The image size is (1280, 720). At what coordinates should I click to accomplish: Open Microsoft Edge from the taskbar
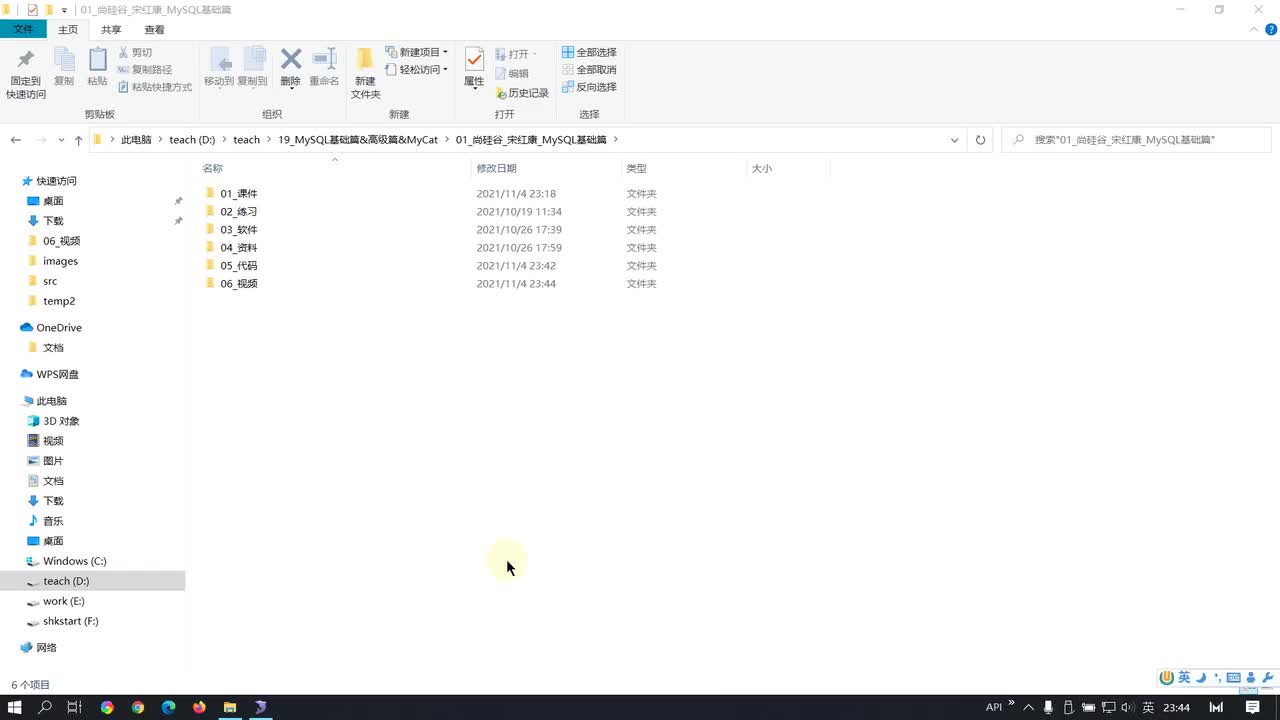click(x=168, y=707)
